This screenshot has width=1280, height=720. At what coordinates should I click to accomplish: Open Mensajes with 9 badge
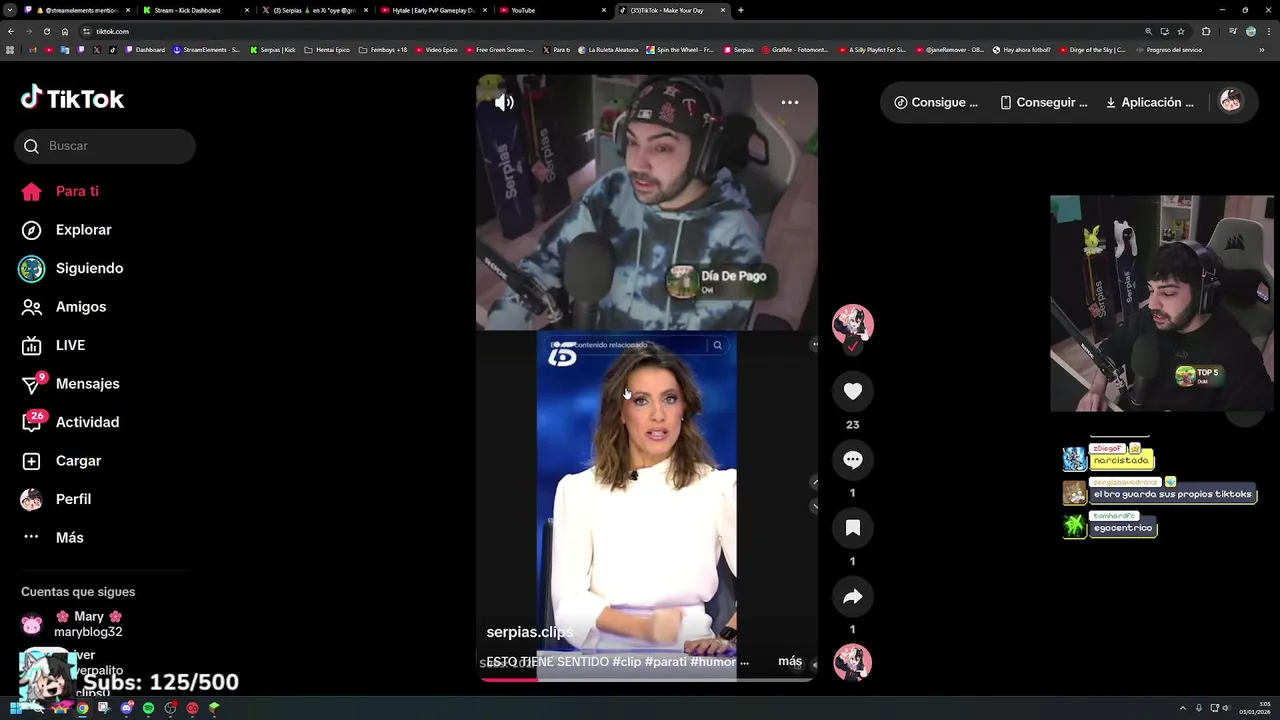[x=70, y=384]
